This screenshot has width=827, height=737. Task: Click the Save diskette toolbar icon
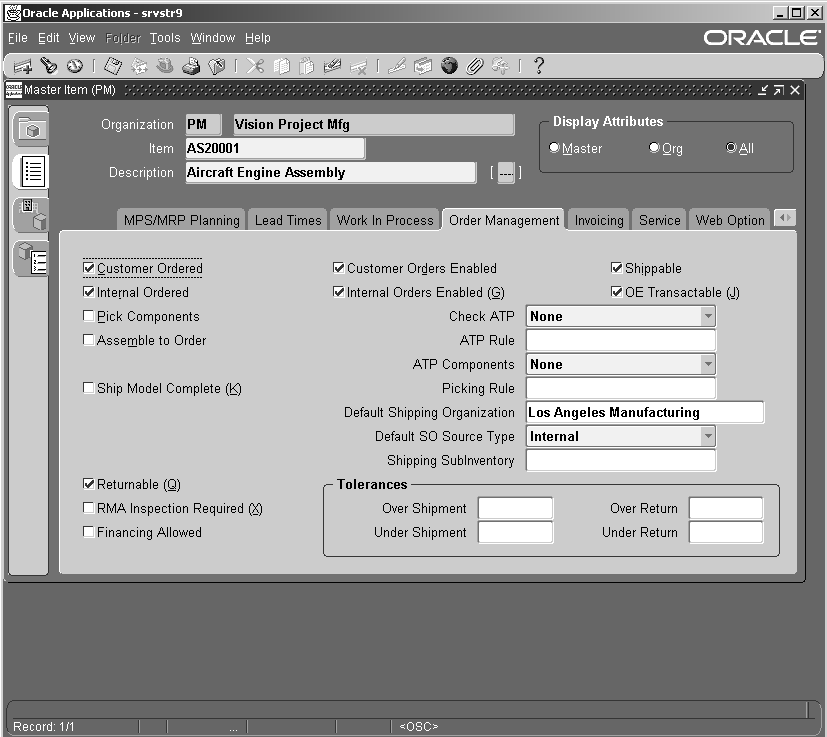[112, 66]
